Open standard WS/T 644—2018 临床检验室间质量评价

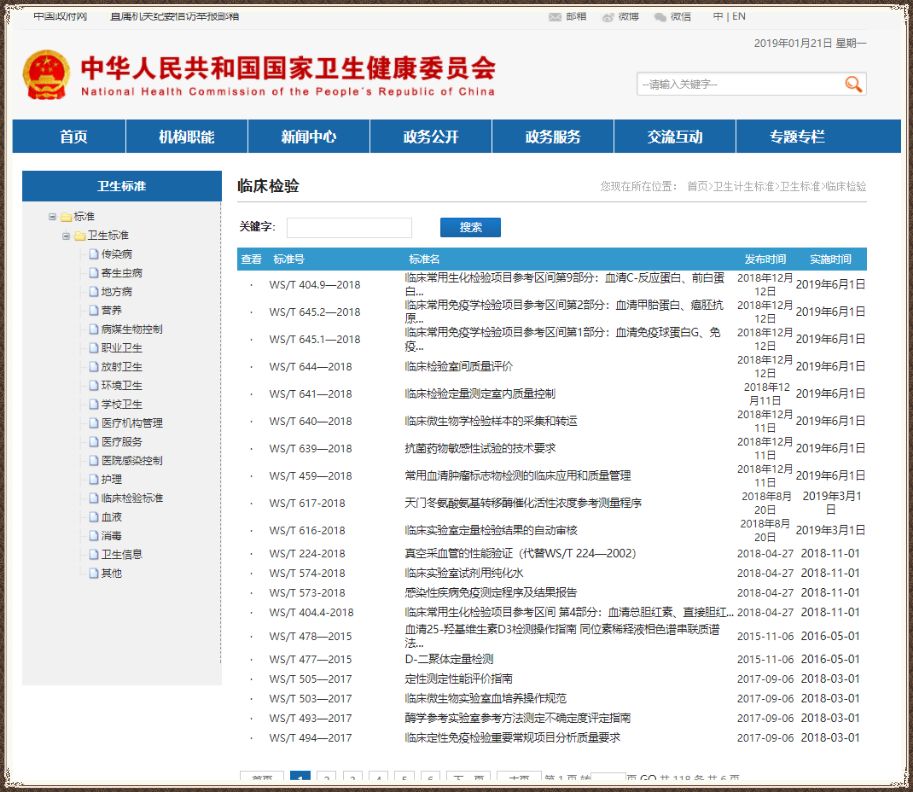(458, 367)
